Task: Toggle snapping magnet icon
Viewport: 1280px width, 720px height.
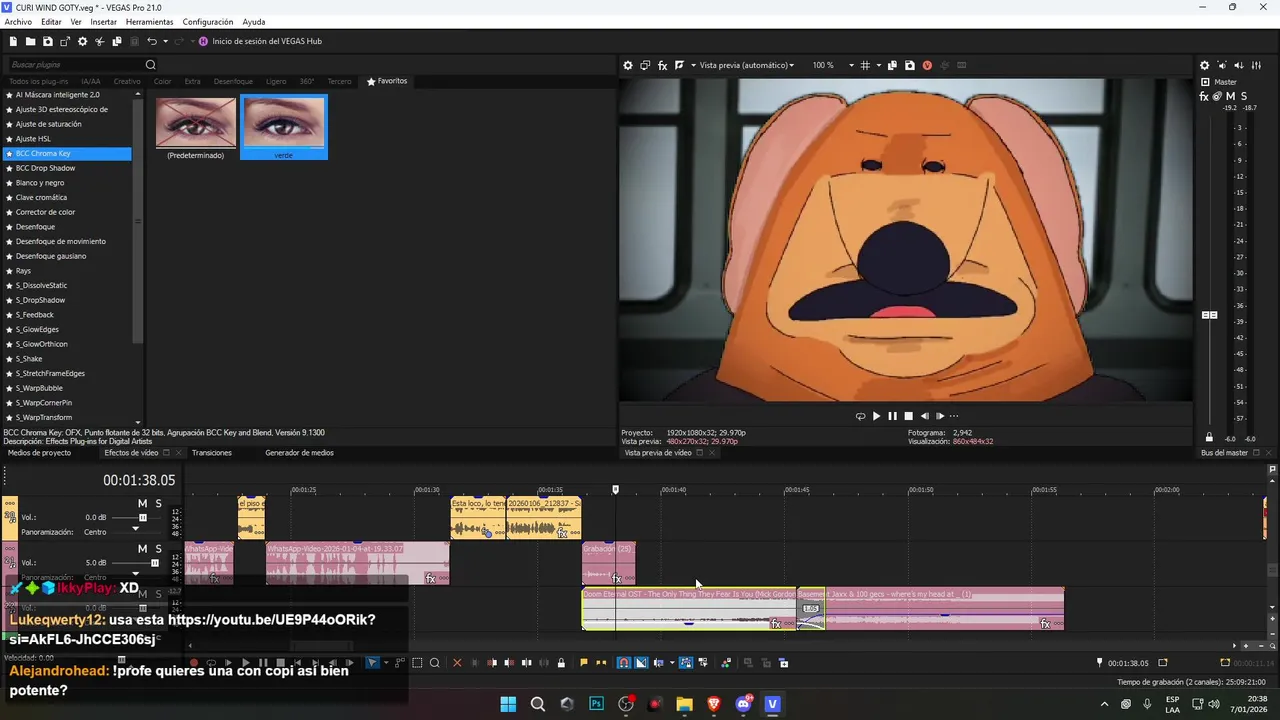Action: click(x=624, y=663)
